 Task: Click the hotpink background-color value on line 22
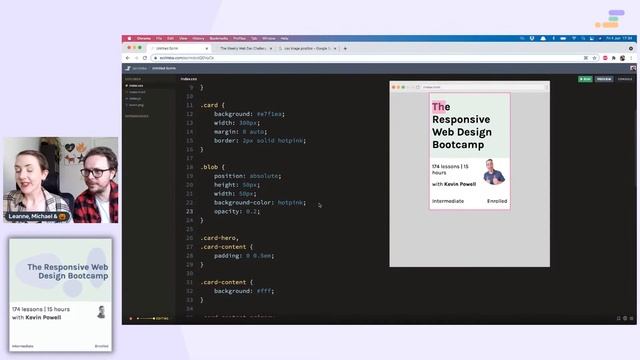[290, 202]
